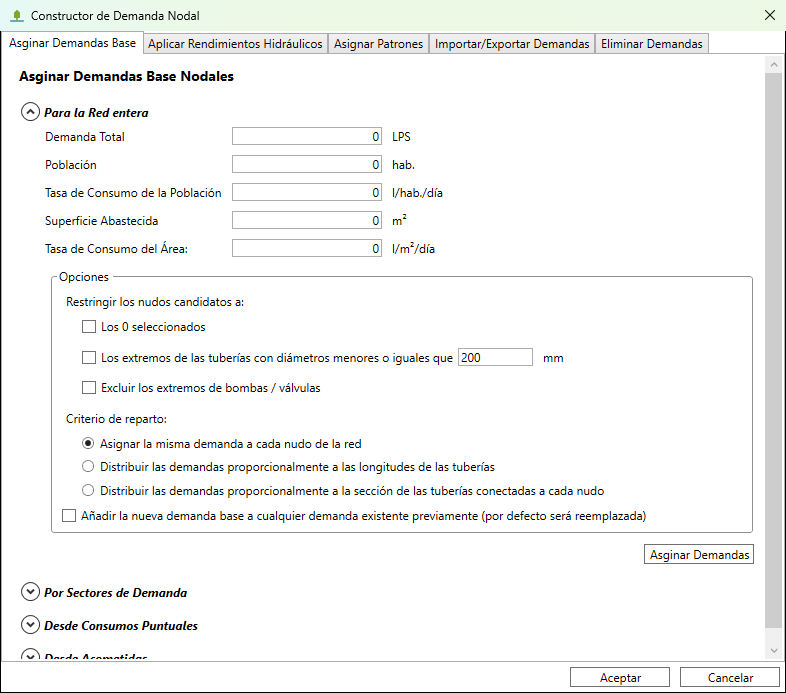Switch to Asginar Demandas Base tab
Screen dimensions: 786x693
click(x=72, y=43)
